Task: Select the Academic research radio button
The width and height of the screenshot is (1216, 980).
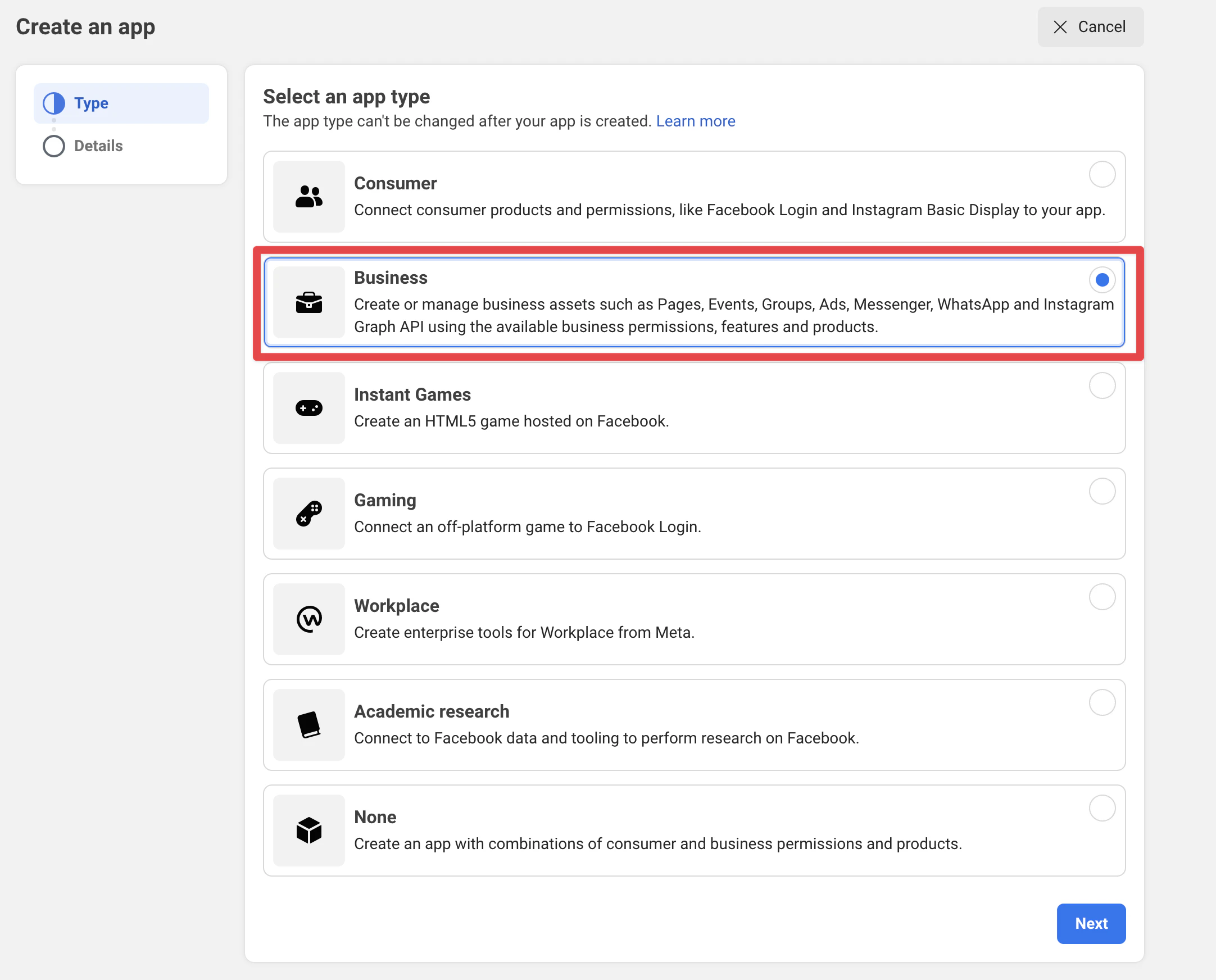Action: pos(1102,702)
